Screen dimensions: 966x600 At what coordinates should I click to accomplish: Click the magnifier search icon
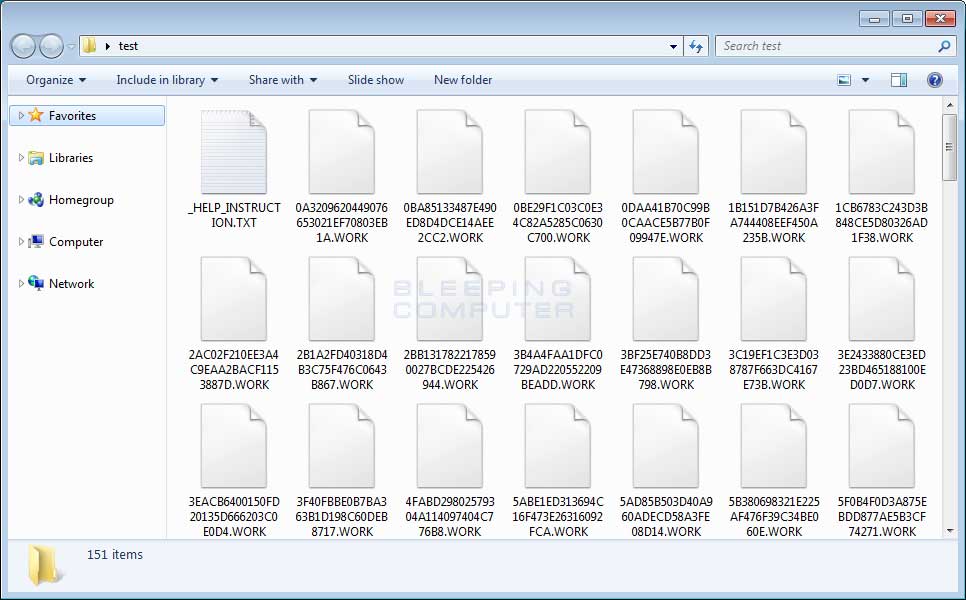click(x=944, y=46)
